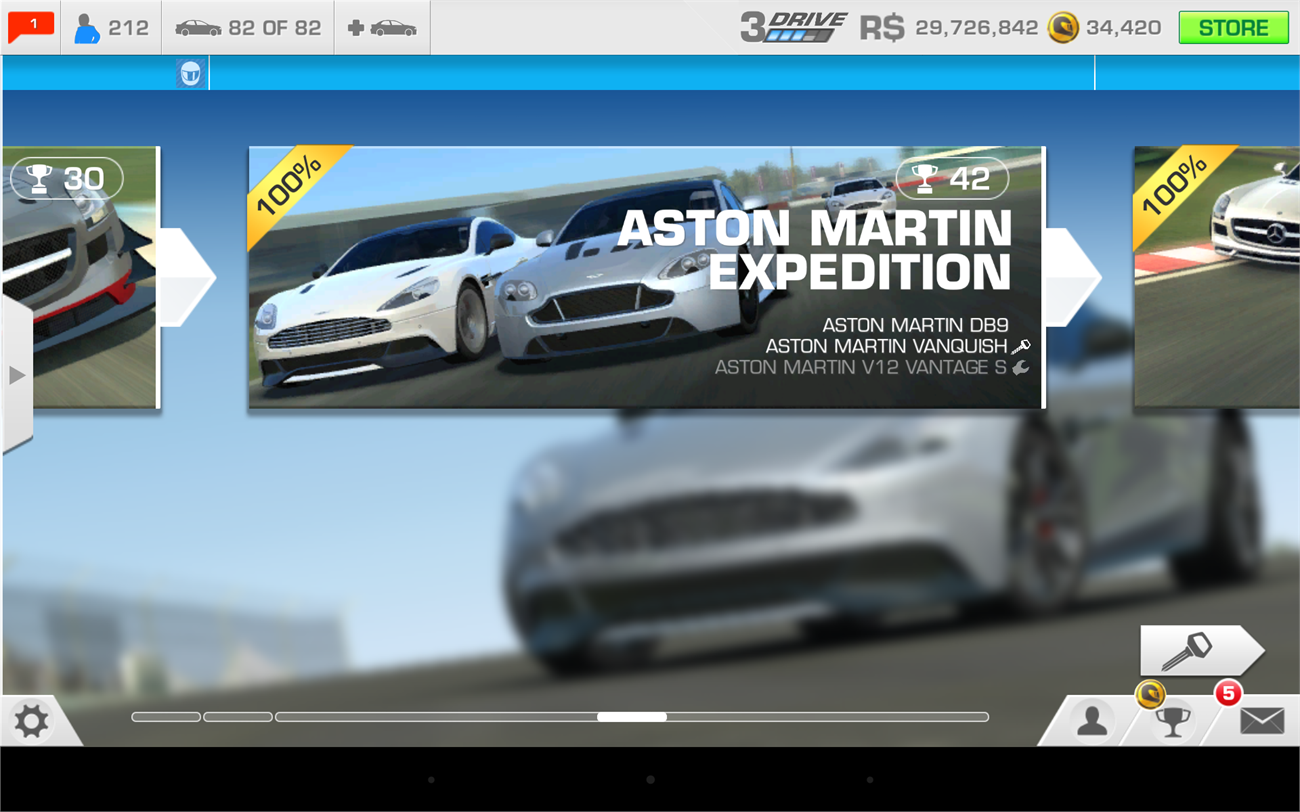Expand the side panel arrow tab
The image size is (1300, 812).
click(16, 375)
